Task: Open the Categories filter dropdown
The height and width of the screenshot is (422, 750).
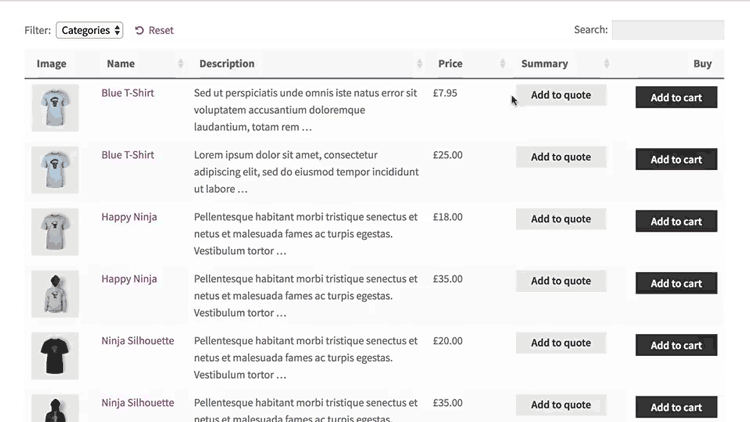Action: coord(89,30)
